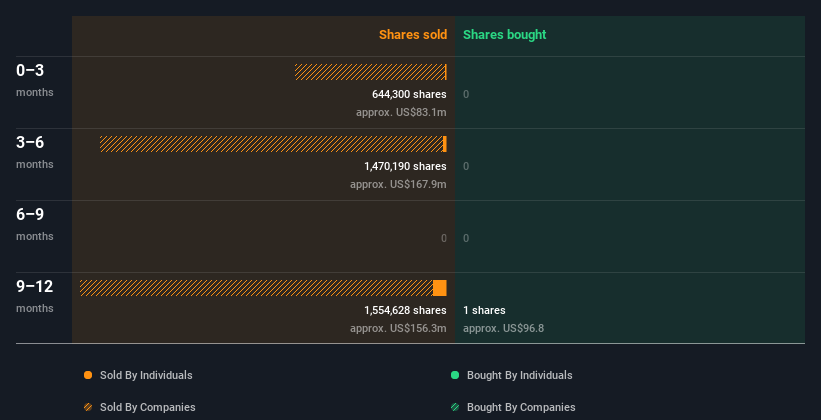
Task: Click the solid orange square in 9–12 months
Action: (x=440, y=288)
